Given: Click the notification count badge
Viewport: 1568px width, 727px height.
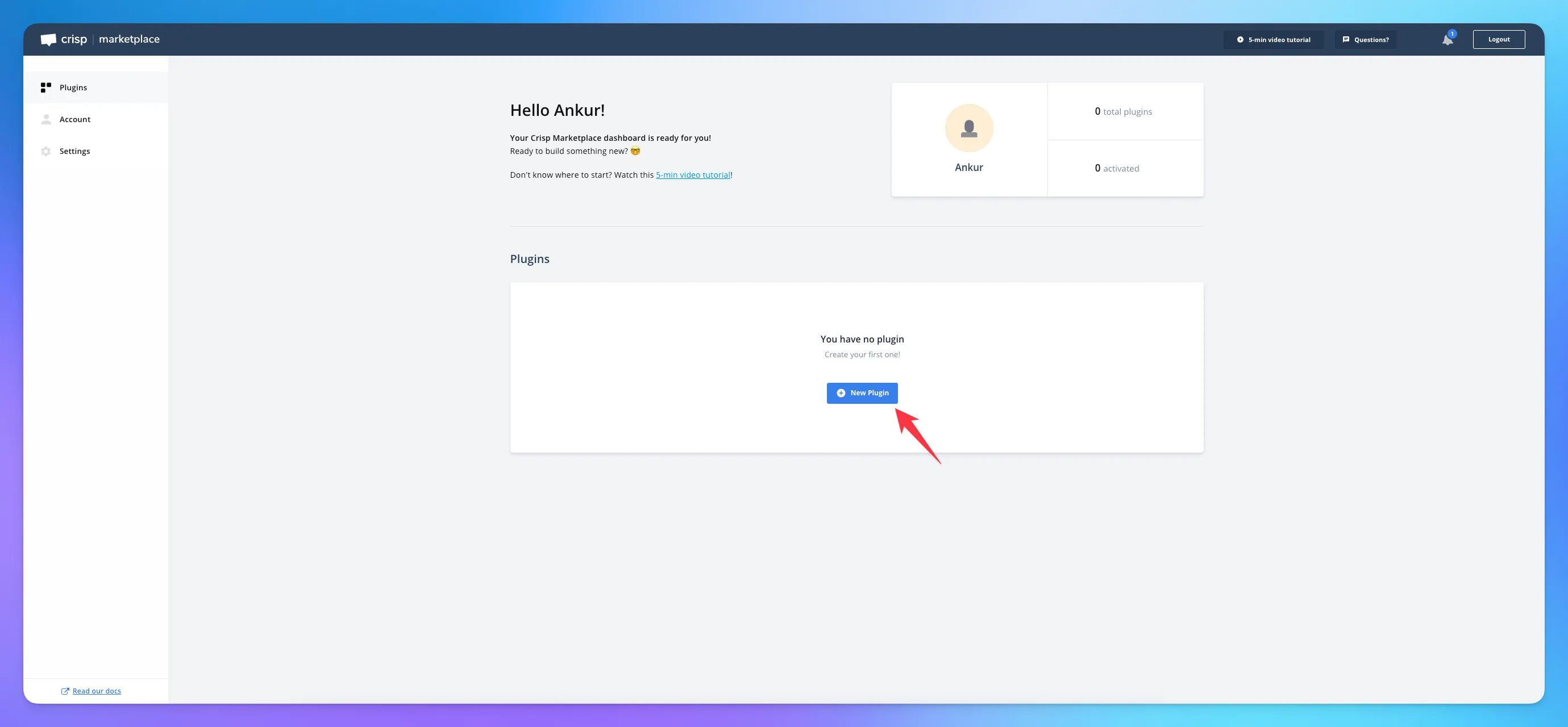Looking at the screenshot, I should (x=1453, y=34).
